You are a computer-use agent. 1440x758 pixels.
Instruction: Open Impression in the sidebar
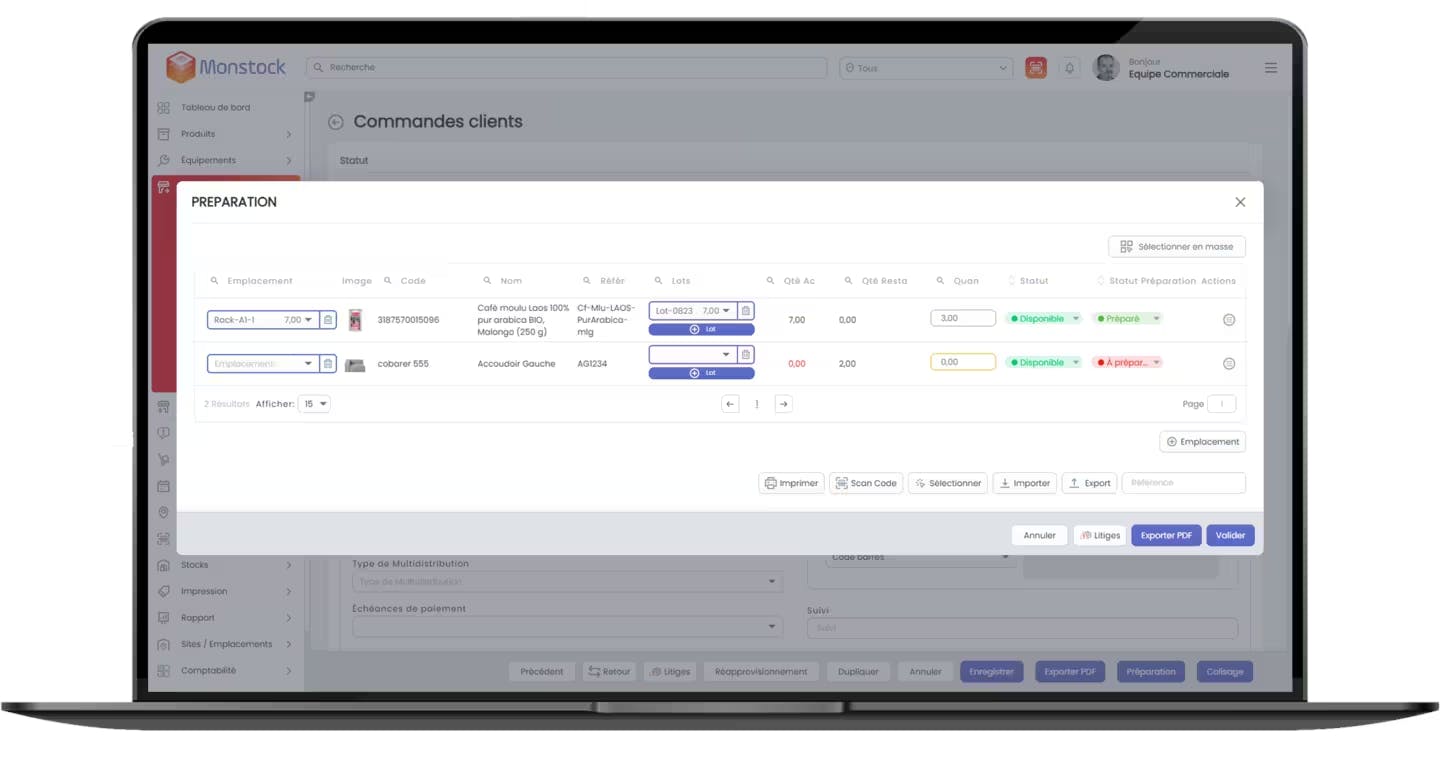(225, 591)
